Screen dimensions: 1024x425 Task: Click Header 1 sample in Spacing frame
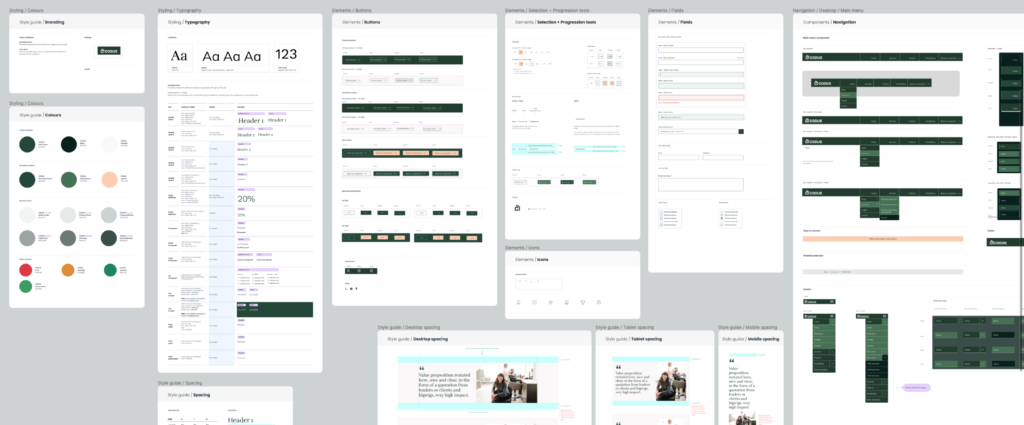240,420
